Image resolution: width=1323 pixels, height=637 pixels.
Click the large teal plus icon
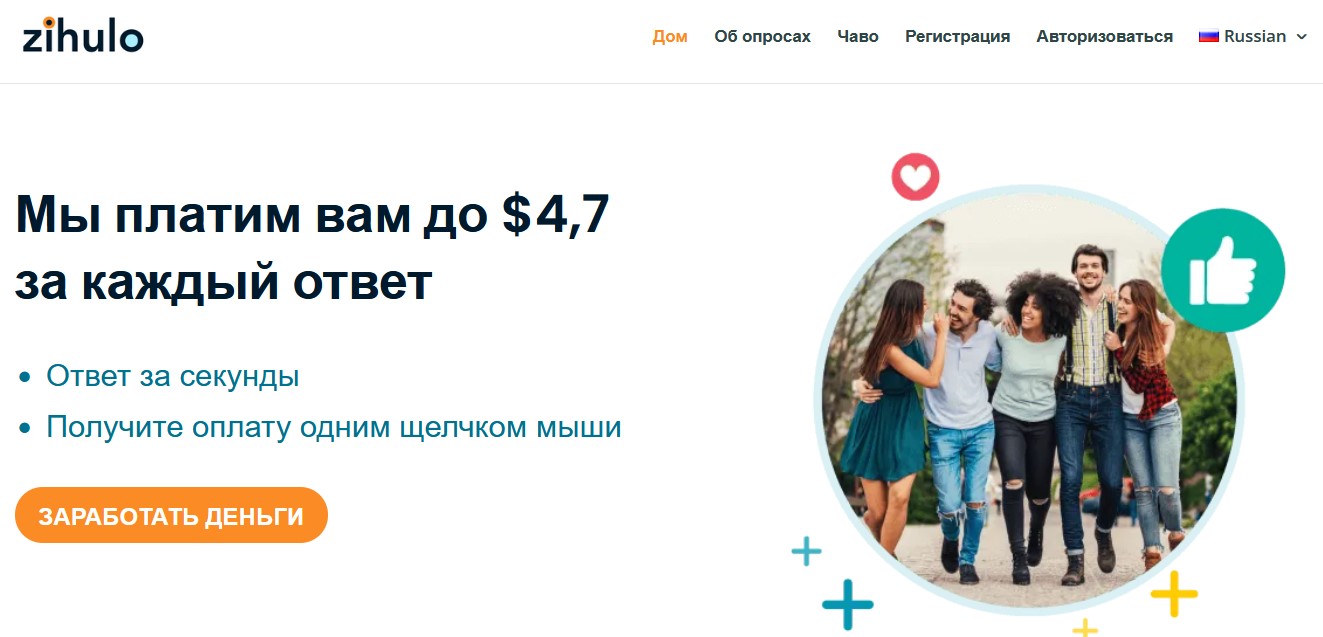[x=848, y=604]
